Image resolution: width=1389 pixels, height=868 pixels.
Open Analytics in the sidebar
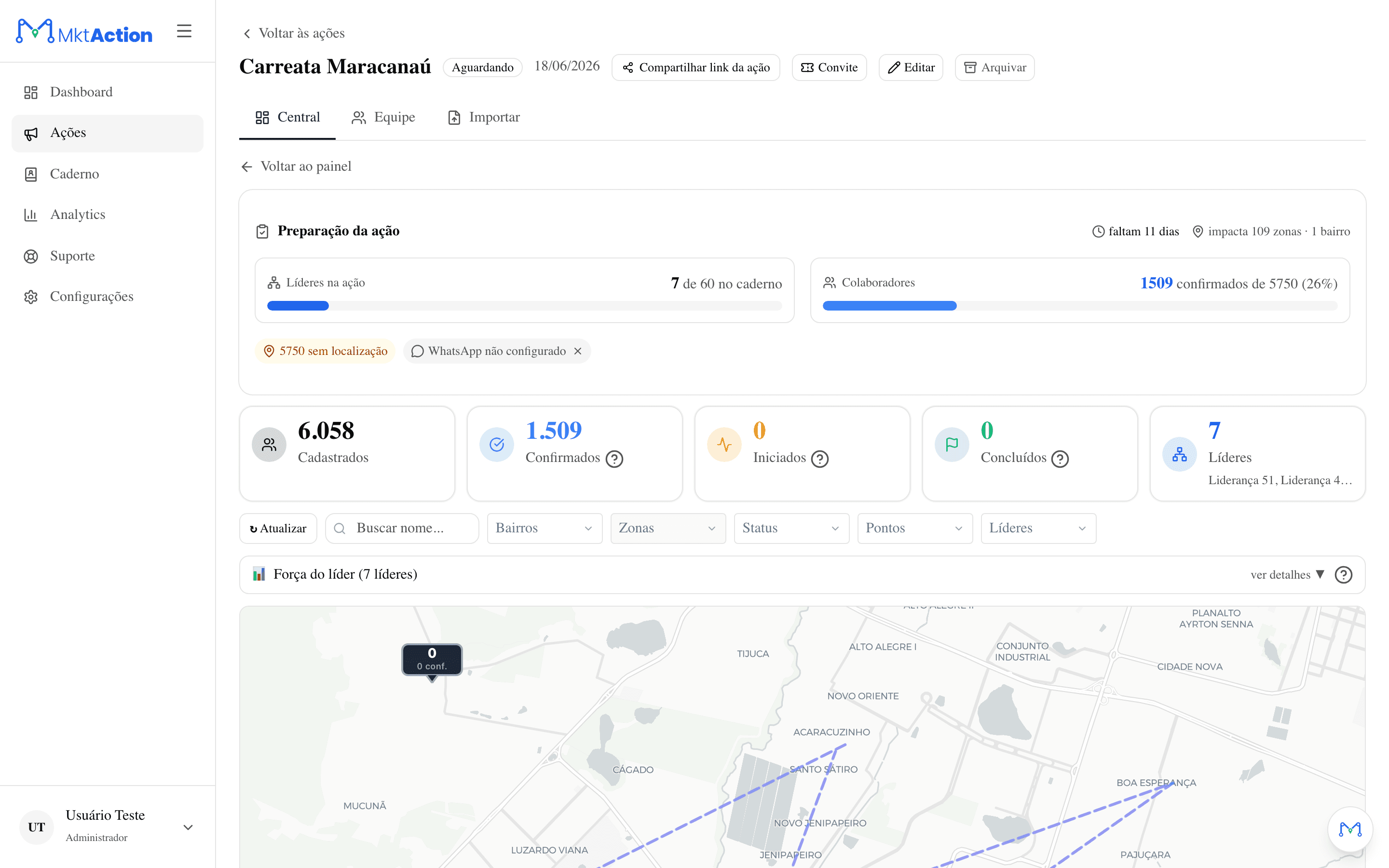coord(108,215)
